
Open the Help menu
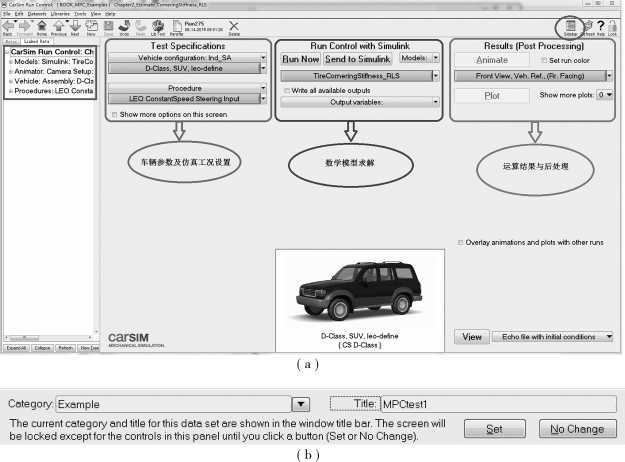[x=110, y=14]
